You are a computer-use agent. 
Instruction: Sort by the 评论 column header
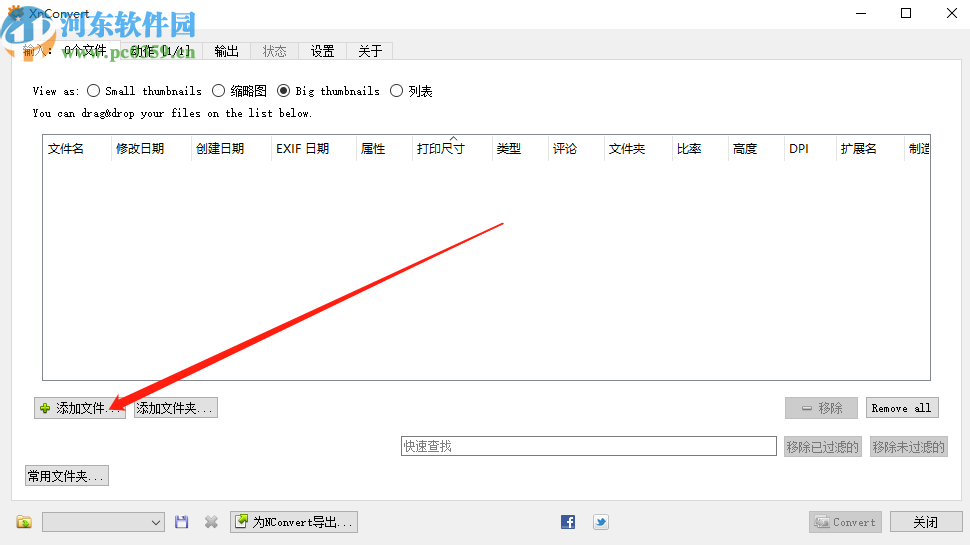pos(576,148)
